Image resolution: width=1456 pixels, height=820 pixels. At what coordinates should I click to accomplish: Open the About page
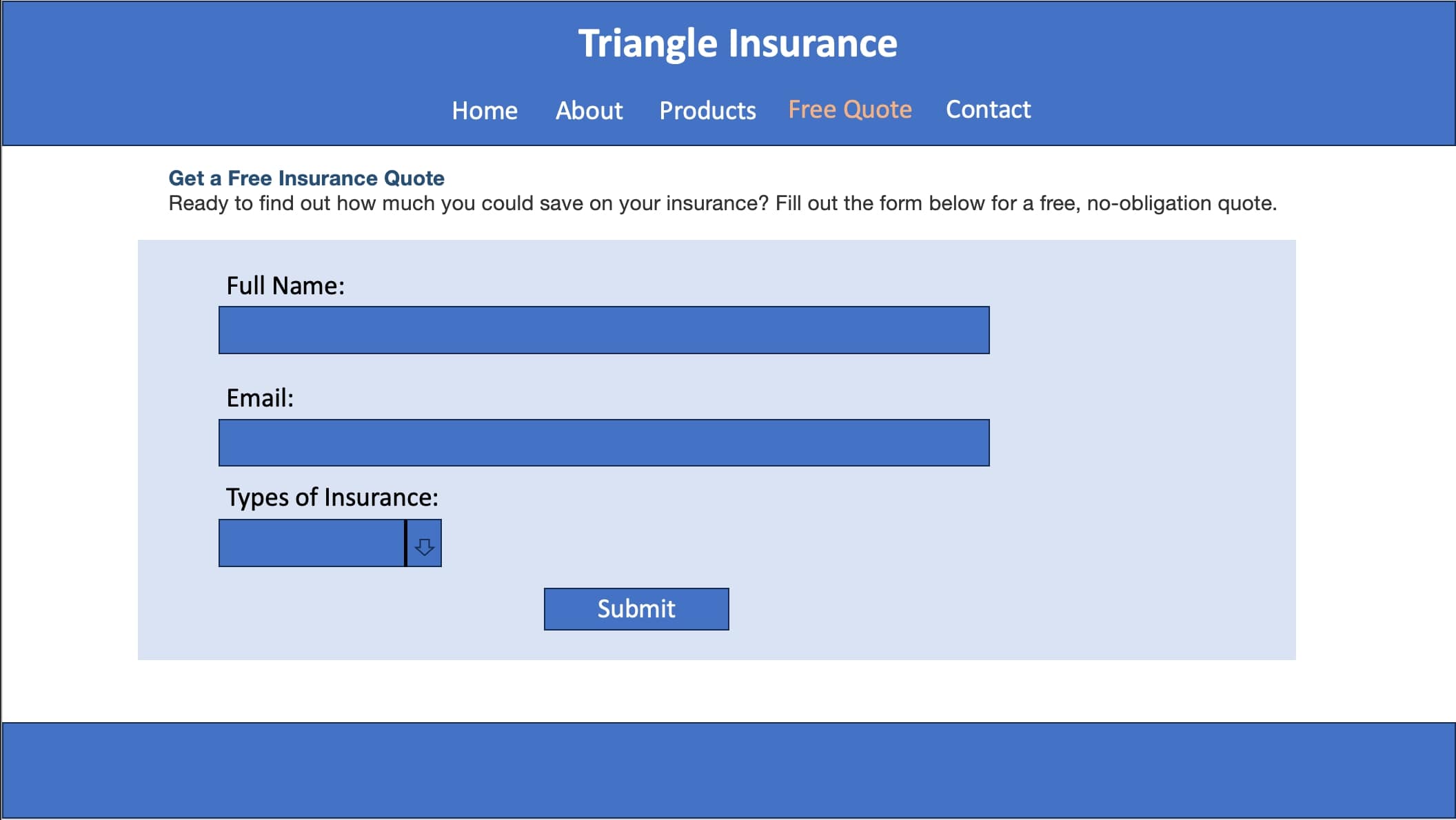[589, 110]
